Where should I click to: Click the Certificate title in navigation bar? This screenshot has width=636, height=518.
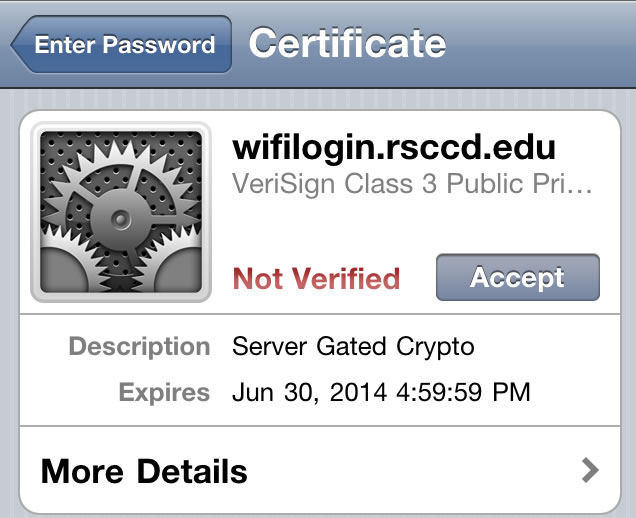(347, 44)
